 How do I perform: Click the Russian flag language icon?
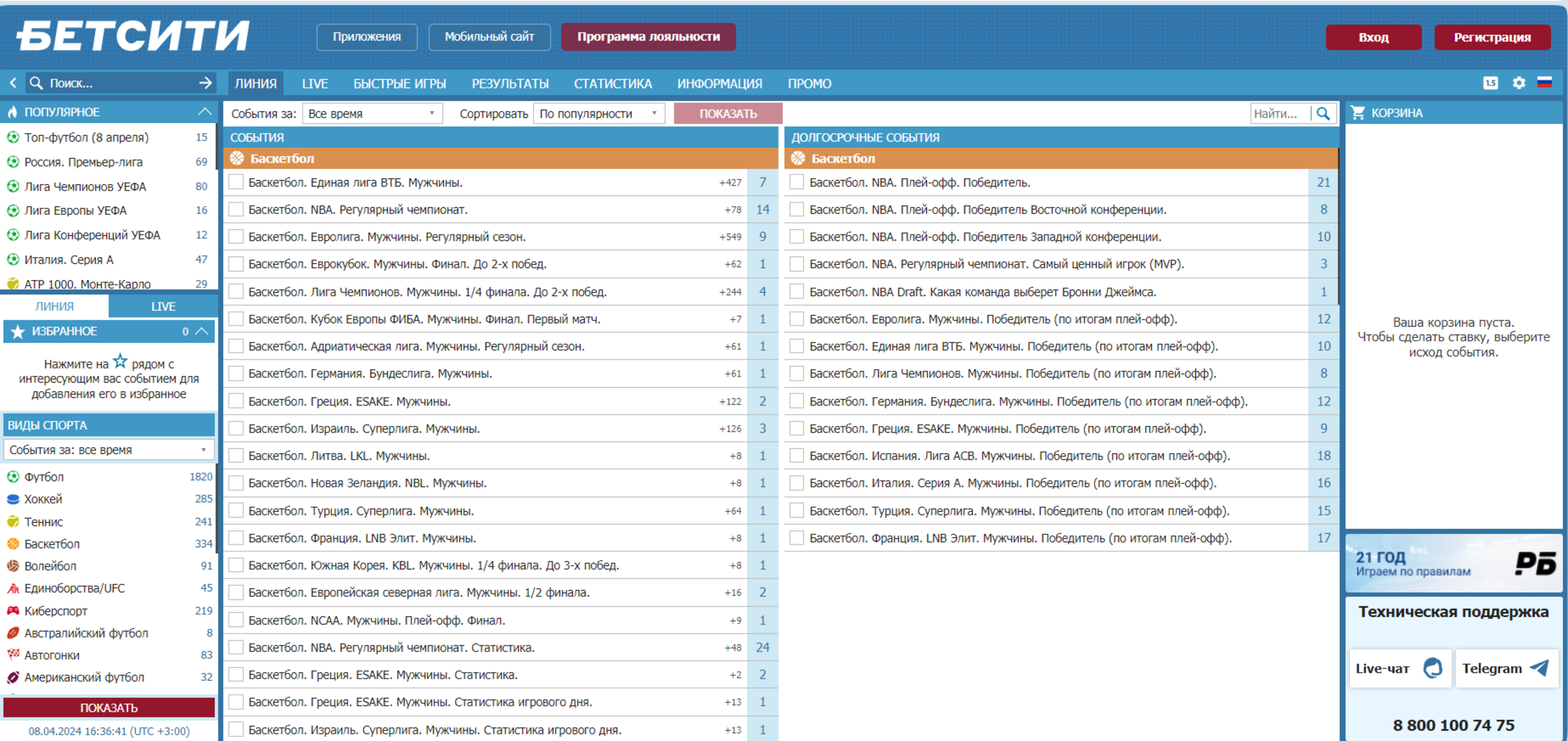pyautogui.click(x=1545, y=83)
